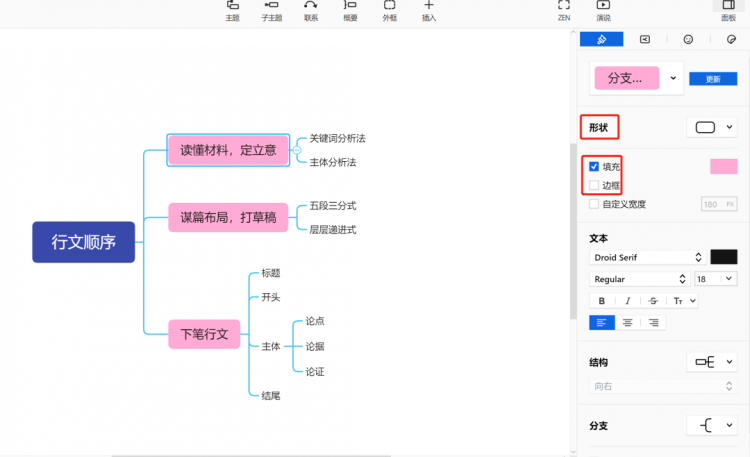Open the shape selector dropdown
The image size is (750, 457).
(712, 127)
